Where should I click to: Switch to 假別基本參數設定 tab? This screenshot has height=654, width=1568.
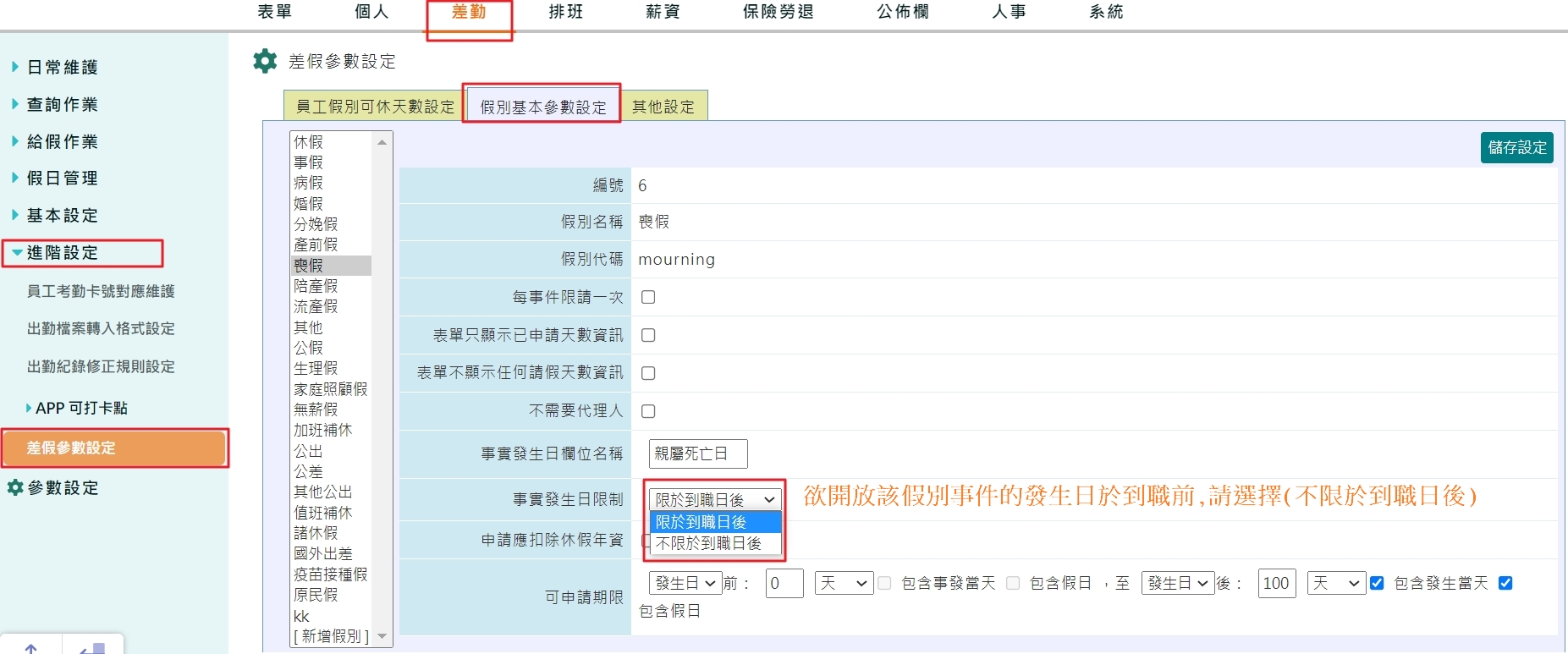(543, 107)
